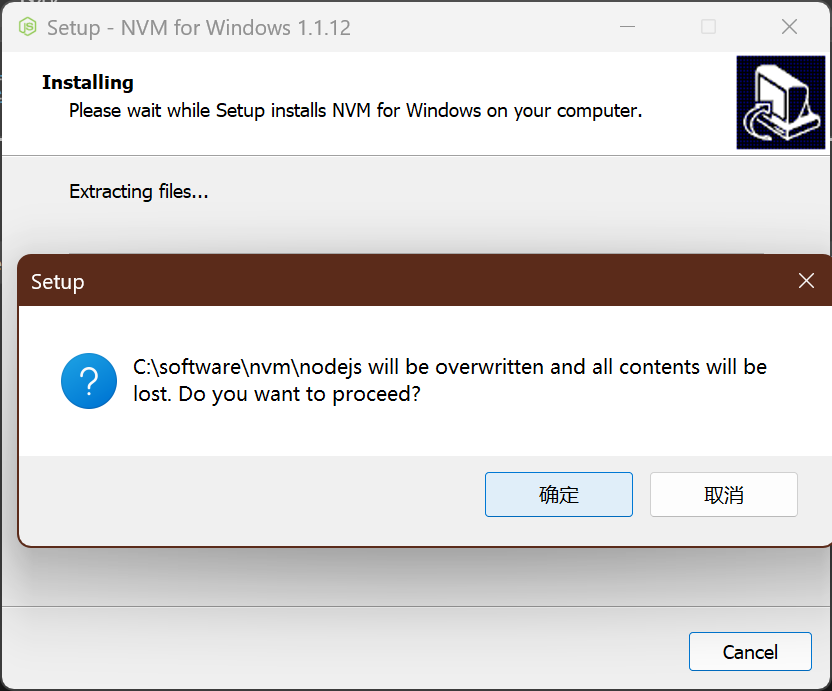Click the greyed-out maximize button

(708, 27)
